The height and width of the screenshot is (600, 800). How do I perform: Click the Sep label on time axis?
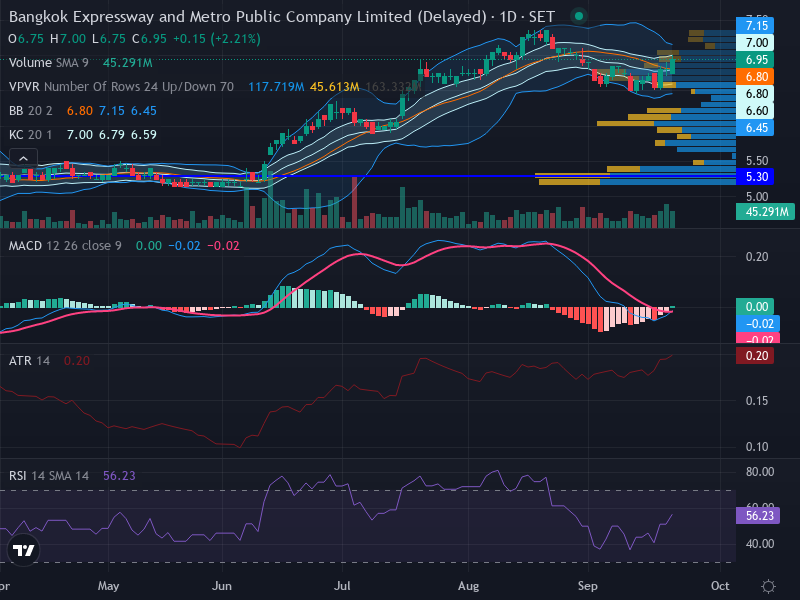587,586
